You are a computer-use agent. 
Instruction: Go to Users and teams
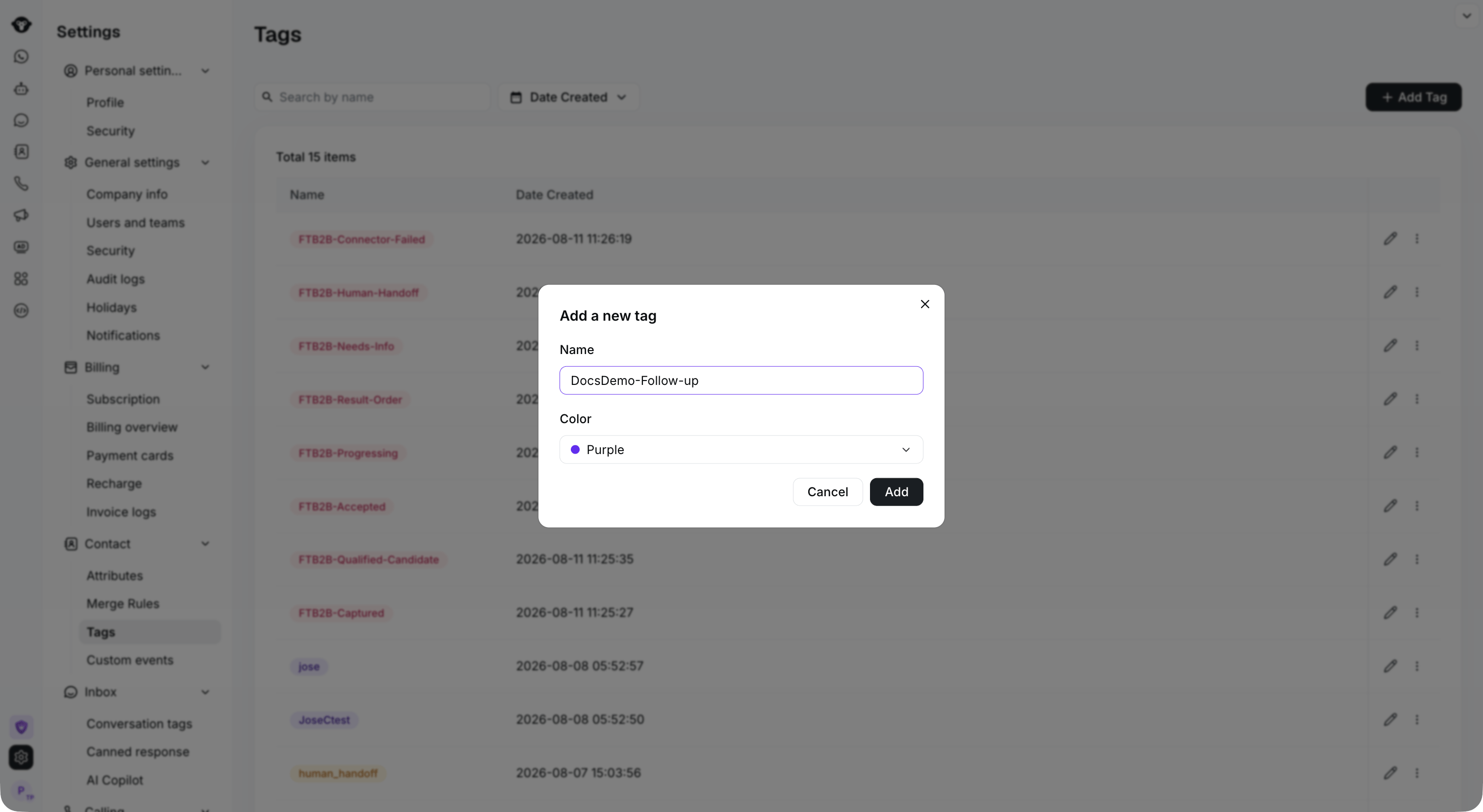coord(135,223)
